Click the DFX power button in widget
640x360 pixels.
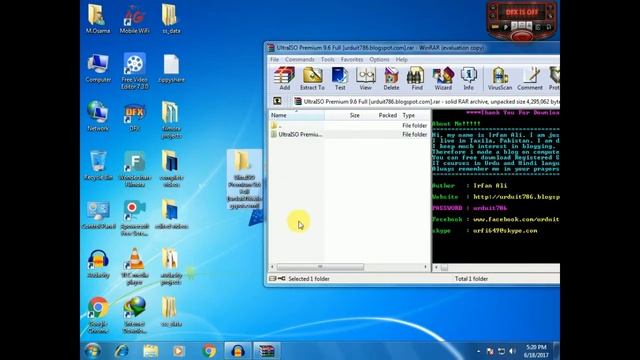[522, 37]
